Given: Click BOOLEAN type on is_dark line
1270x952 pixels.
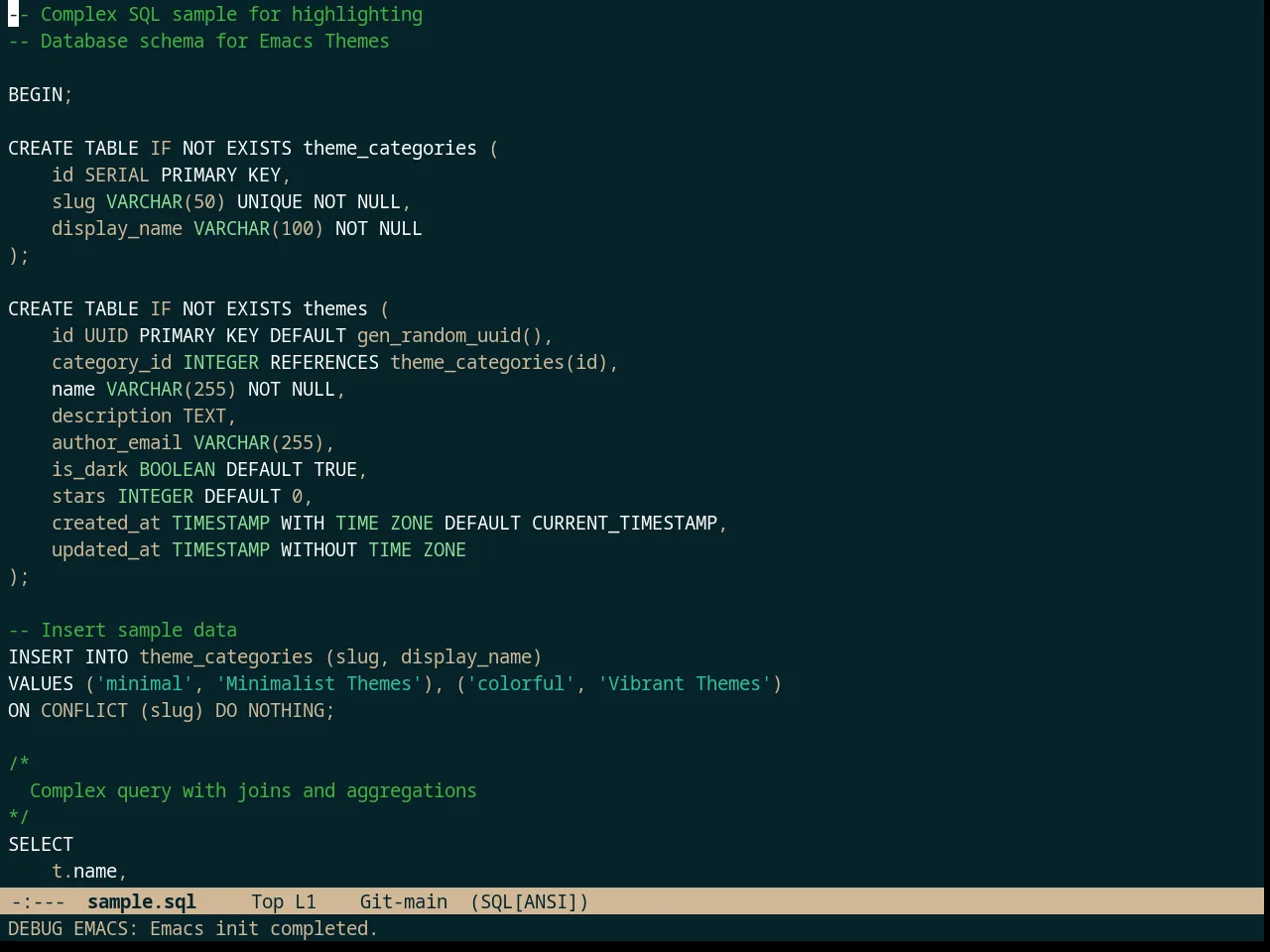Looking at the screenshot, I should pos(177,469).
